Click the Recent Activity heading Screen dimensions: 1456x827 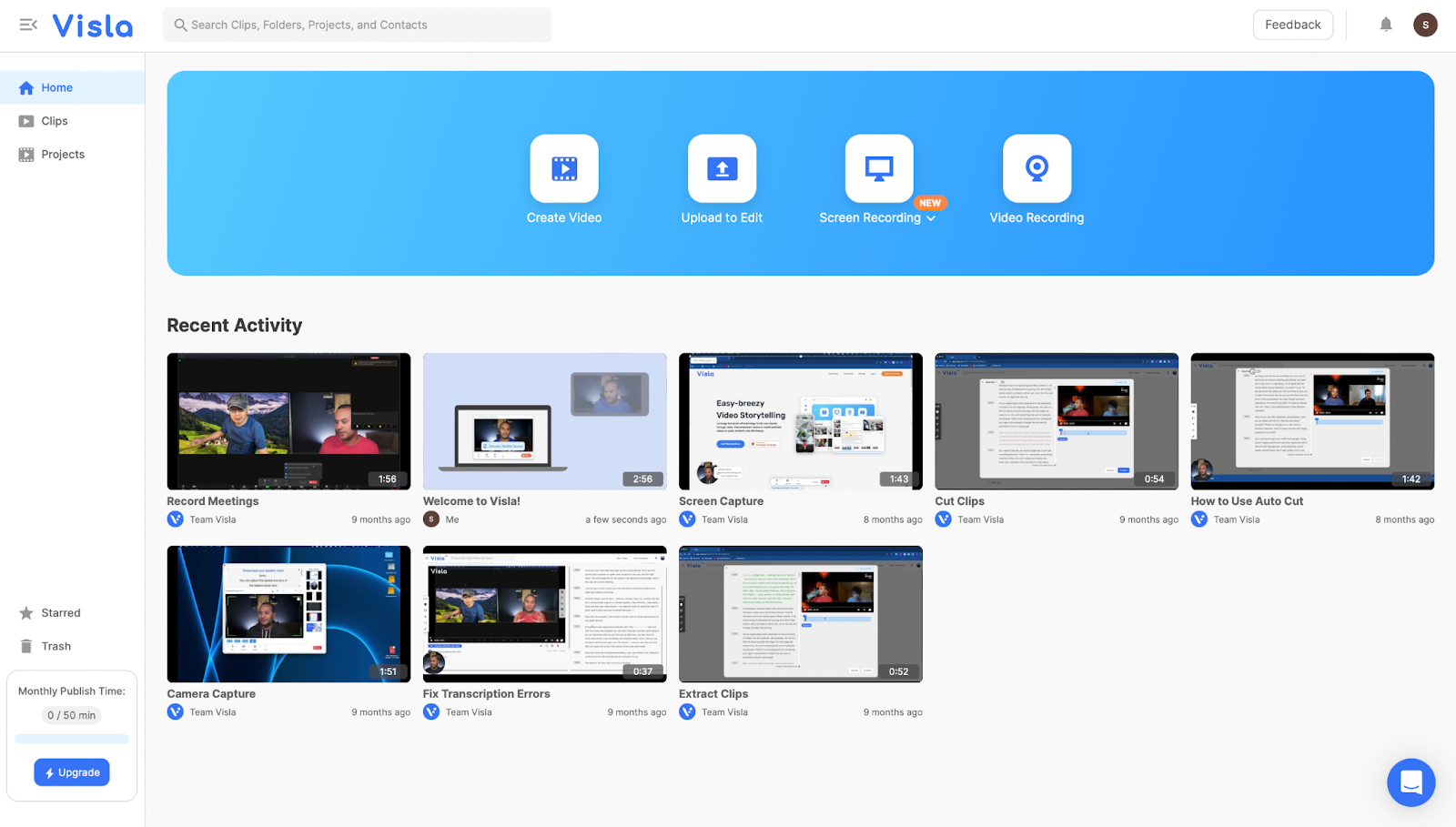coord(235,326)
